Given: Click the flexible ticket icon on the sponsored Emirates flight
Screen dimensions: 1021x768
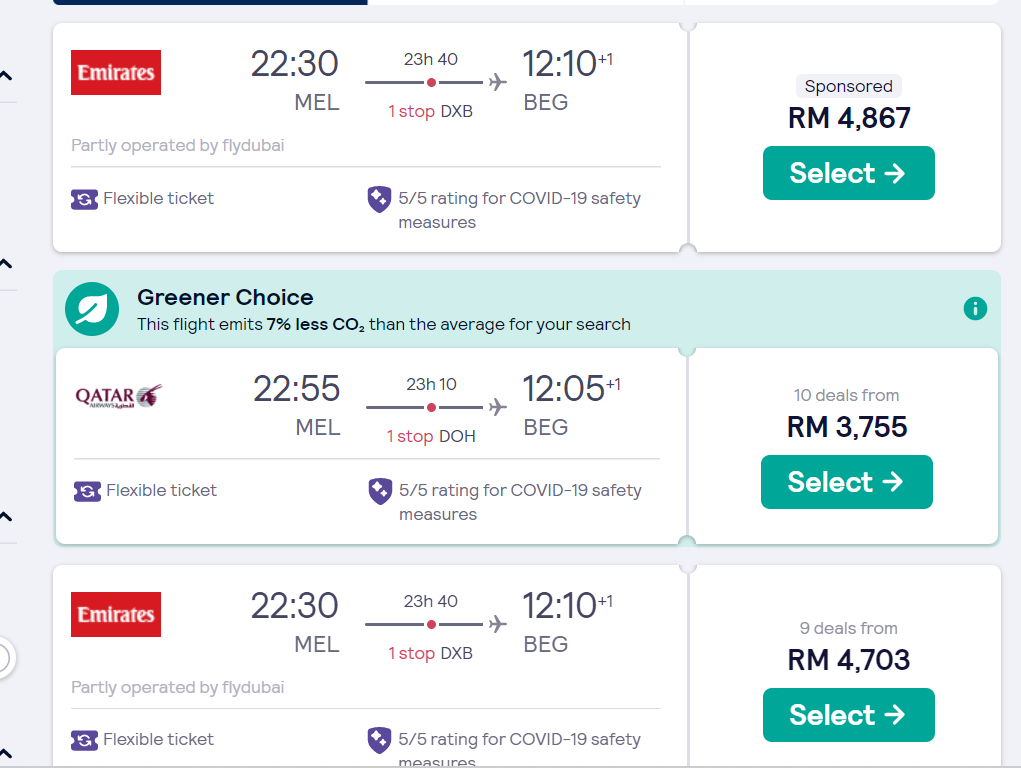Looking at the screenshot, I should [x=85, y=199].
